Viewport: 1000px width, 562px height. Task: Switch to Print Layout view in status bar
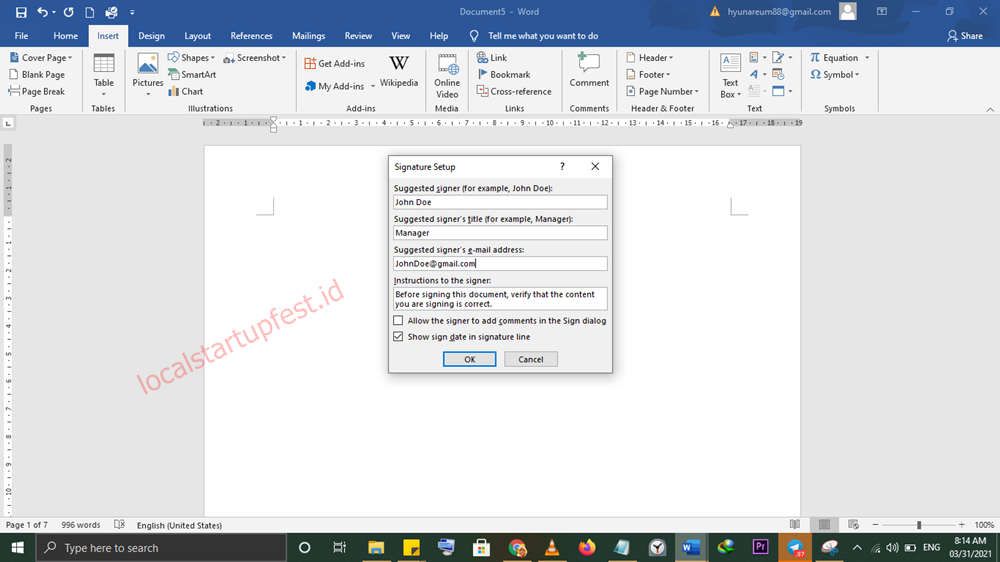coord(824,524)
